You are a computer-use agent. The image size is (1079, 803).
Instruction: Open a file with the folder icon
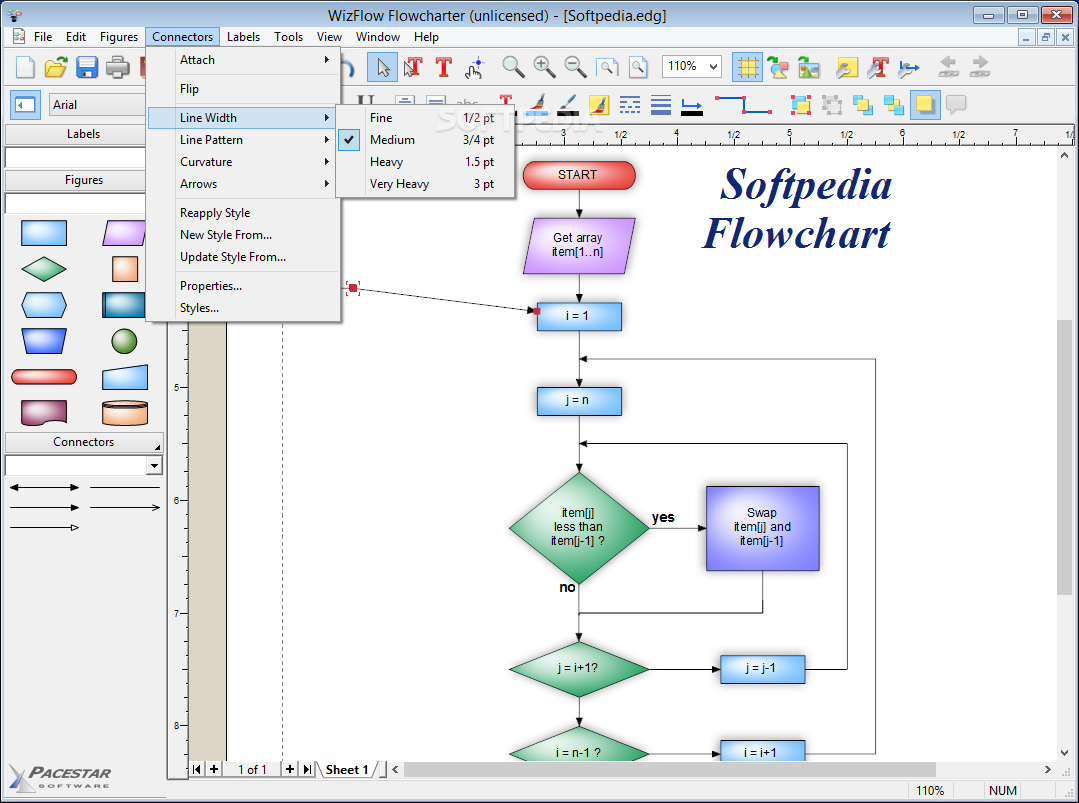coord(56,67)
